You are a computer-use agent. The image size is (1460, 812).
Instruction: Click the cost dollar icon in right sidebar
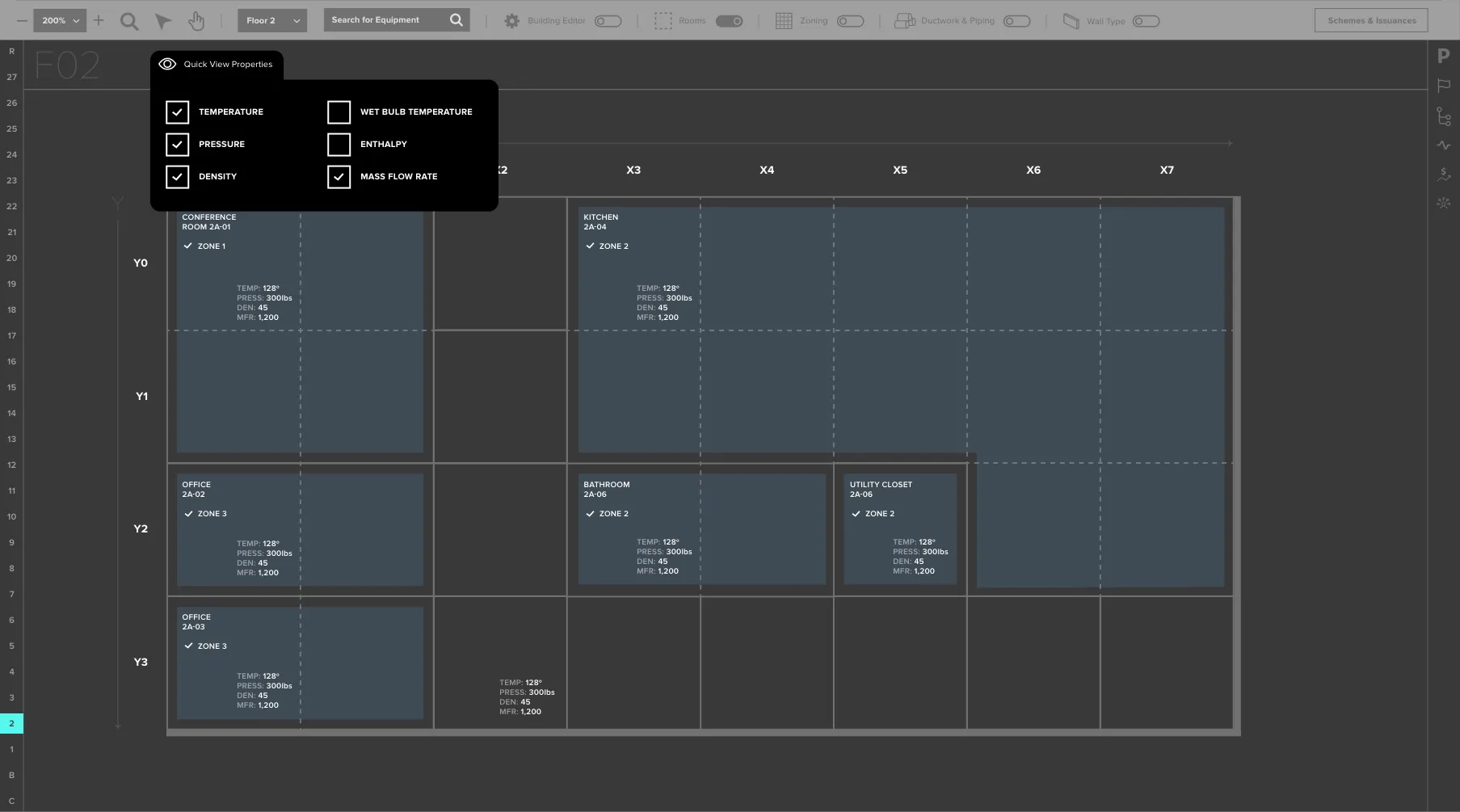(x=1444, y=174)
